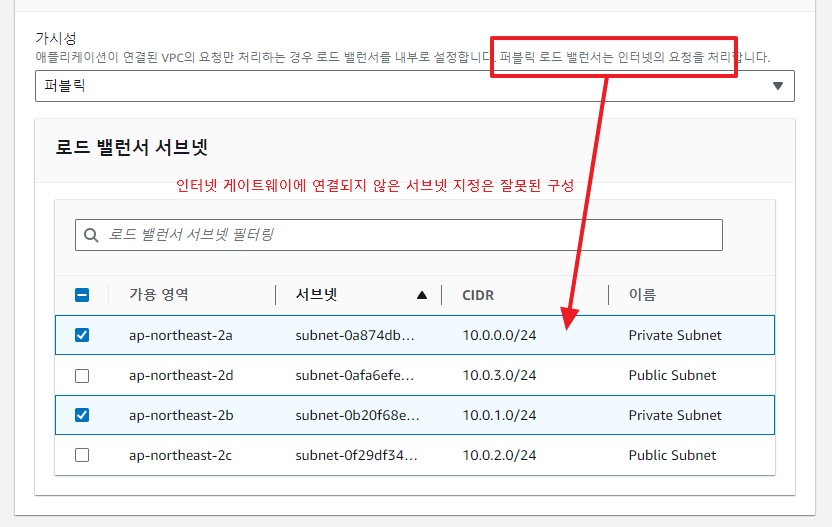Select the subnet-0afa6efe subnet ID cell
The width and height of the screenshot is (832, 527).
355,375
